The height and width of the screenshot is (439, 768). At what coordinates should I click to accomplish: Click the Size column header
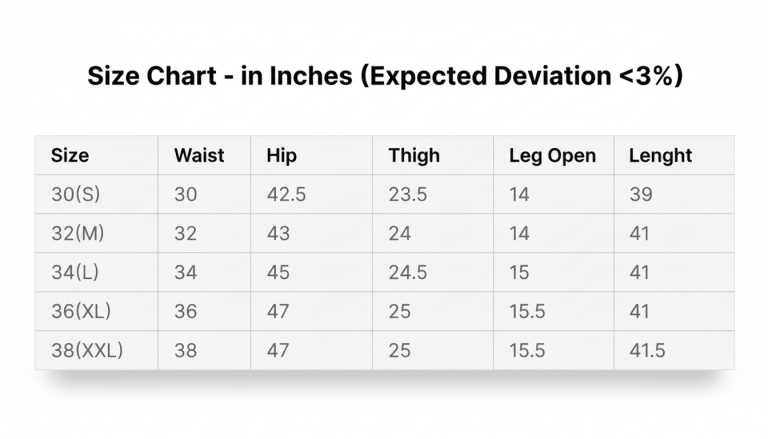pos(70,155)
